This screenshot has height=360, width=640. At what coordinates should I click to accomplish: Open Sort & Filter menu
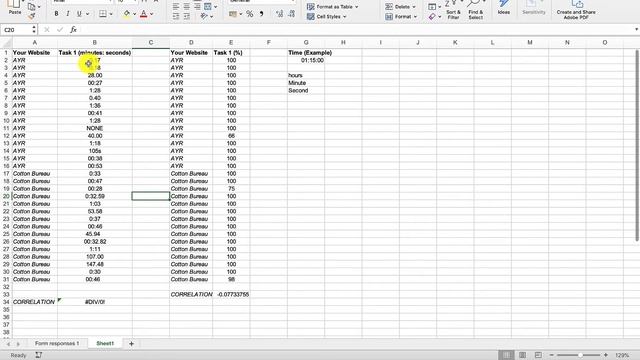453,10
